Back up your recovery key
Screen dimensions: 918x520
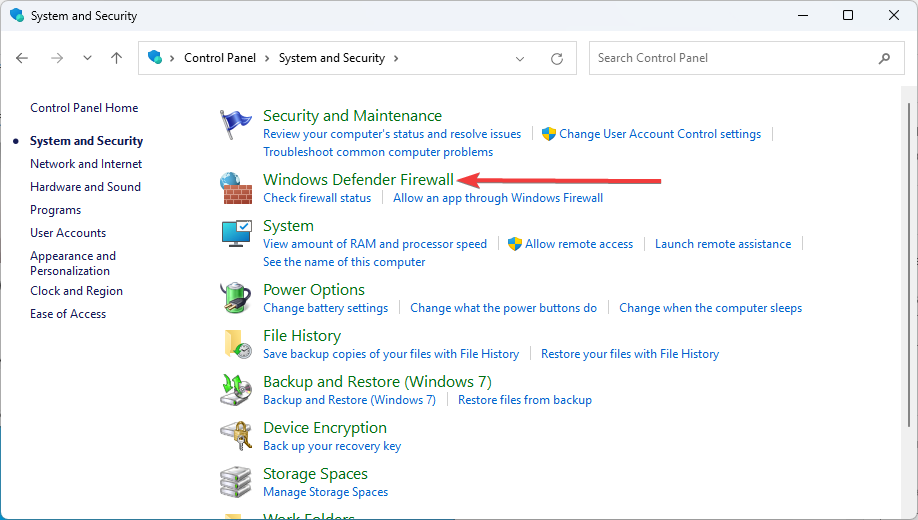click(x=332, y=446)
